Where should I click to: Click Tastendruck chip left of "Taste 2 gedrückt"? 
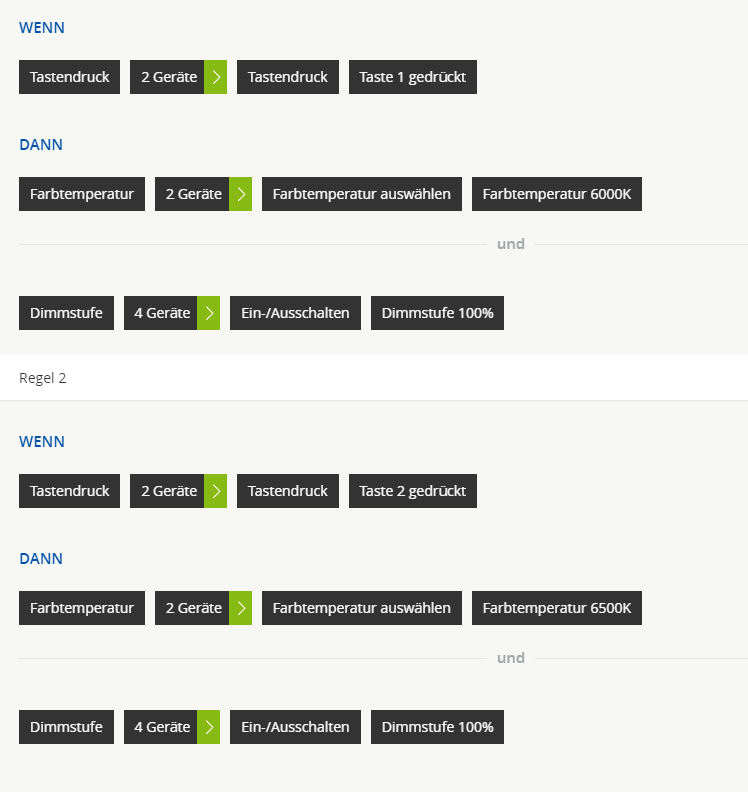pos(288,491)
